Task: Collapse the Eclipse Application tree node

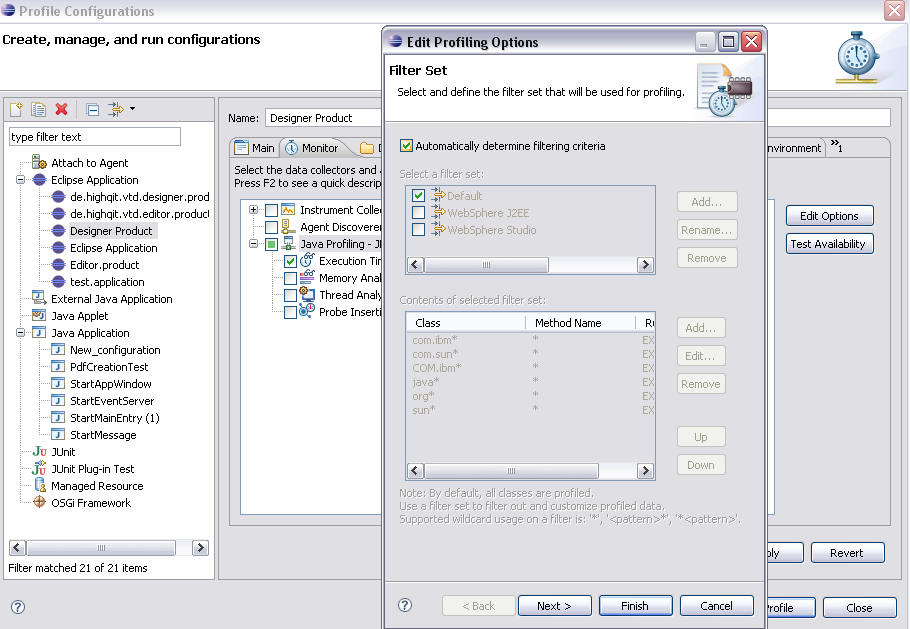Action: (20, 180)
